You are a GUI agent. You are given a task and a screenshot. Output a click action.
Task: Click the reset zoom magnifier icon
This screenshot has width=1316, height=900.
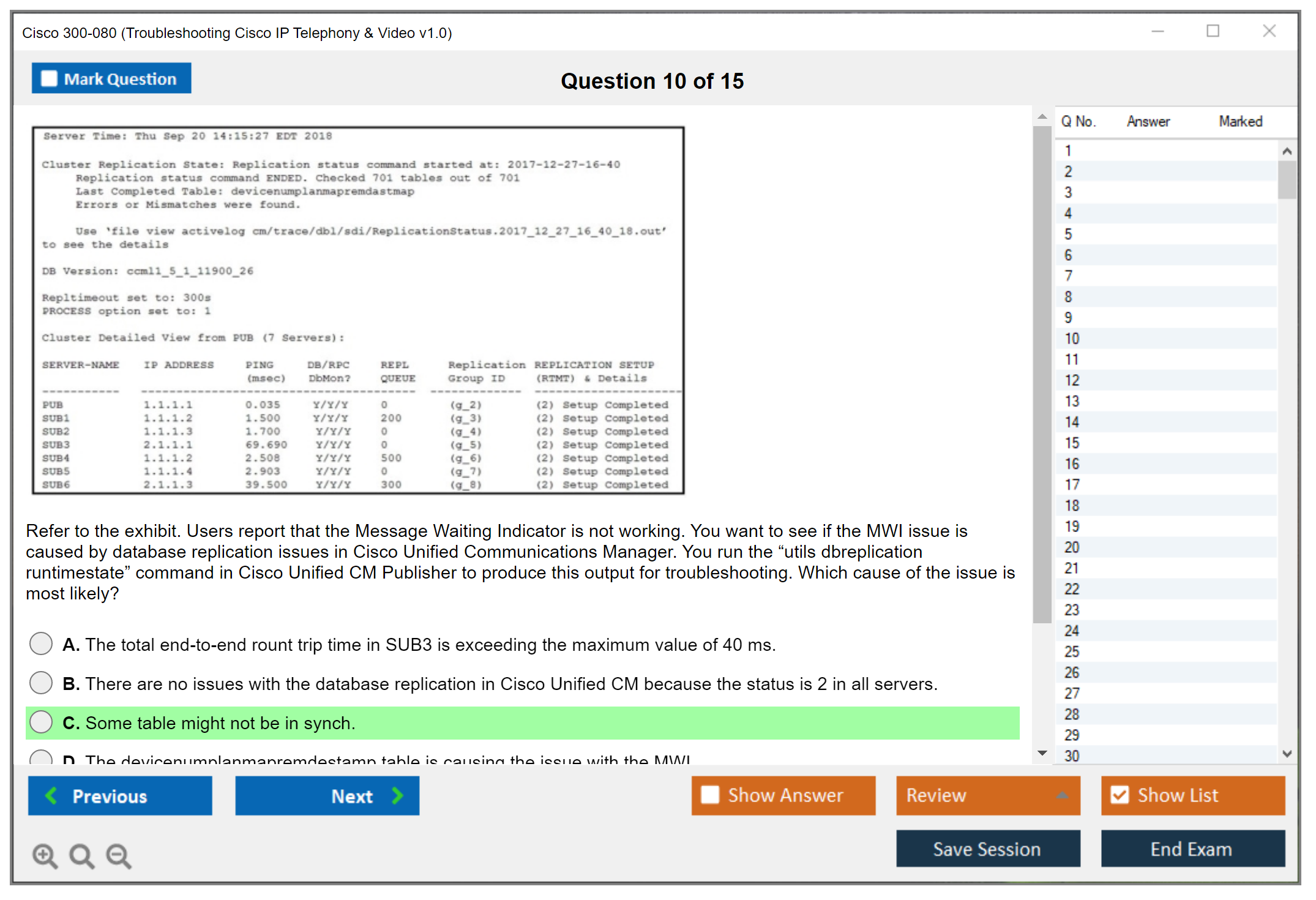(81, 855)
